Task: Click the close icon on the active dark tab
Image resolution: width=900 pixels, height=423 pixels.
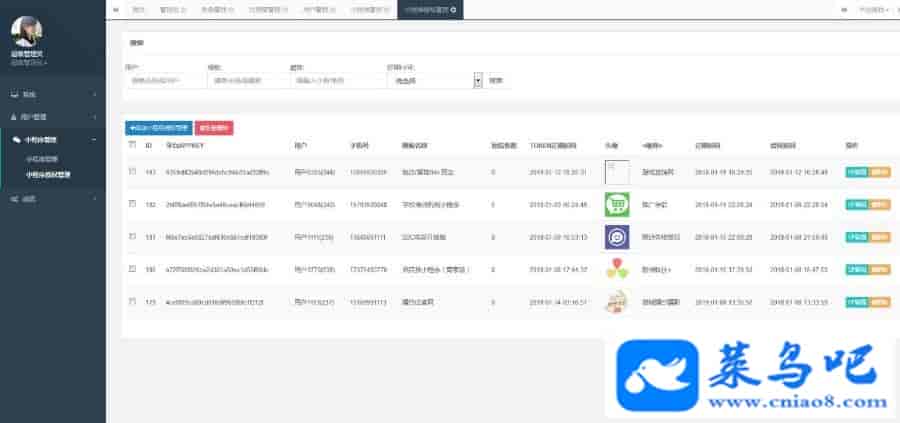Action: coord(454,9)
